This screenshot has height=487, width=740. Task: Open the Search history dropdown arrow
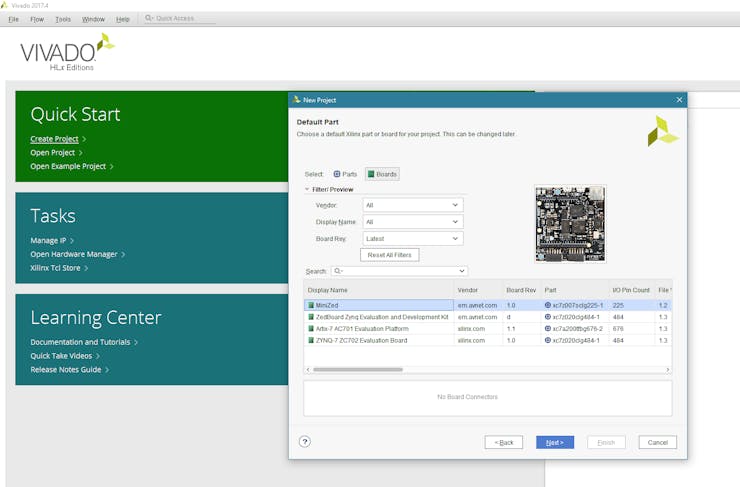coord(462,271)
